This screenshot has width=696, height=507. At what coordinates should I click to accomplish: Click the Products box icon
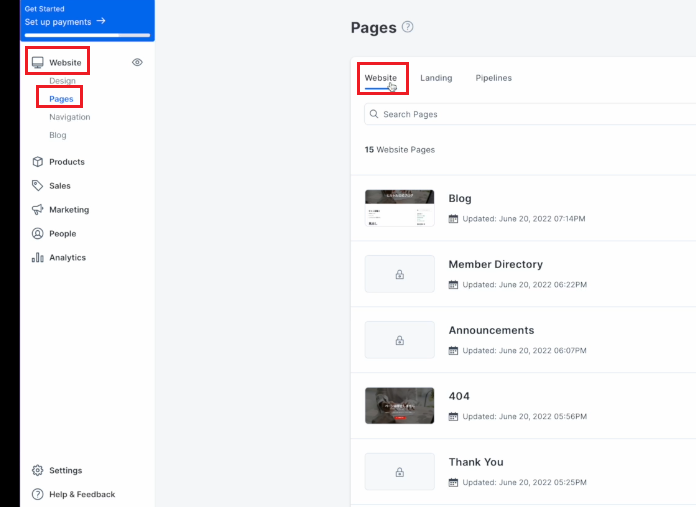coord(38,162)
